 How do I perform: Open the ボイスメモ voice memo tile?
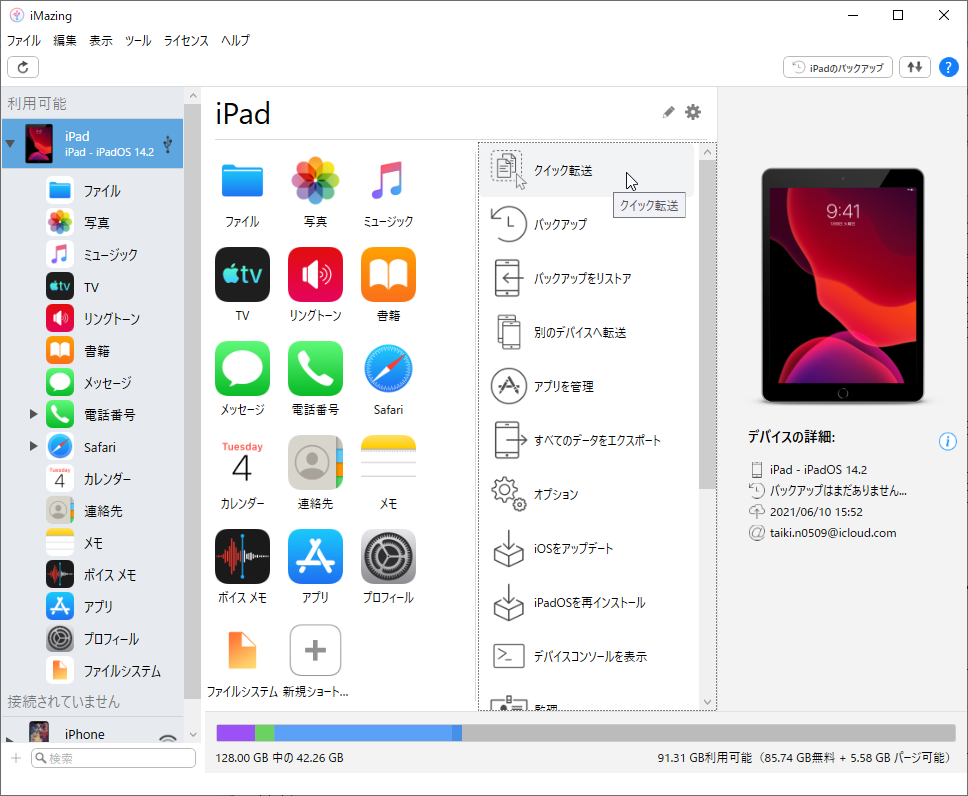pyautogui.click(x=242, y=566)
